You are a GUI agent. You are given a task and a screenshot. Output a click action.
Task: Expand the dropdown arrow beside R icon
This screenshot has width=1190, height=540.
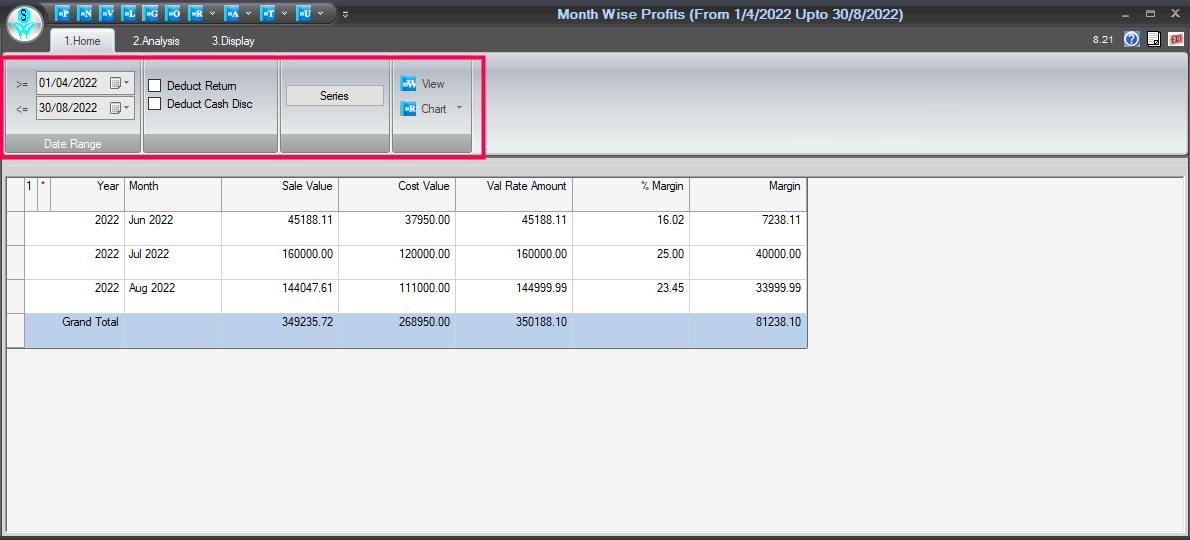(212, 14)
